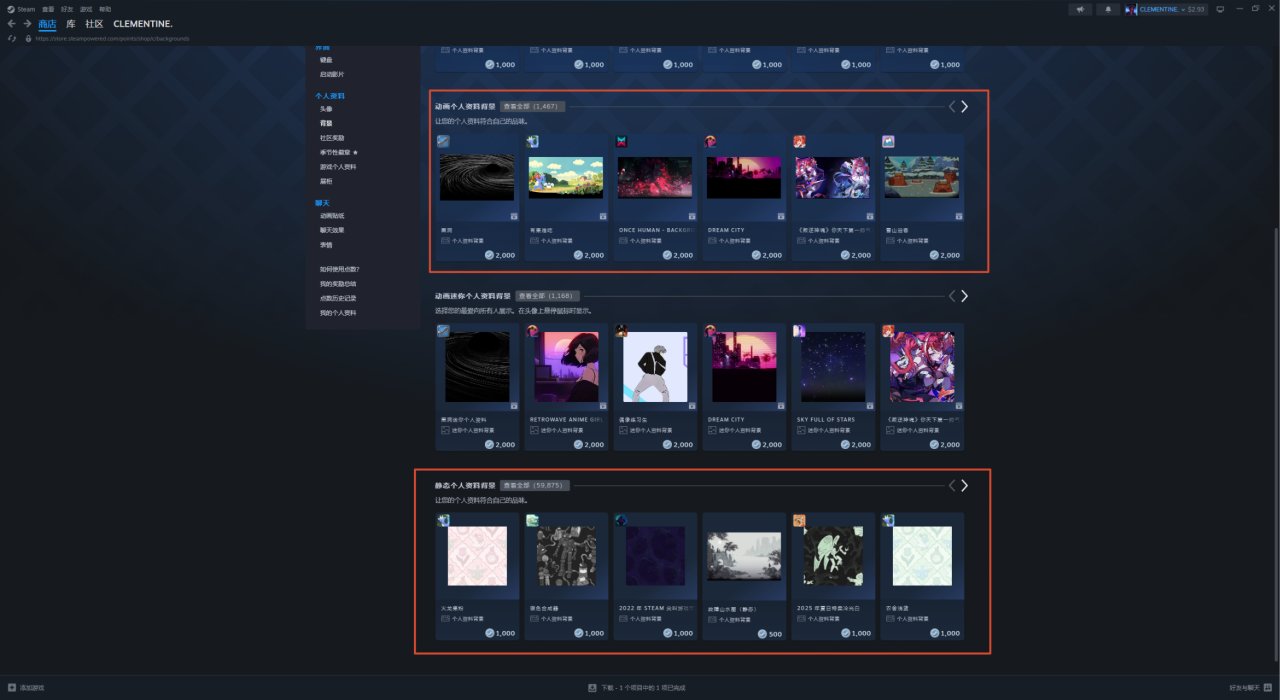
Task: View all 59,875 static profile backgrounds
Action: tap(535, 485)
